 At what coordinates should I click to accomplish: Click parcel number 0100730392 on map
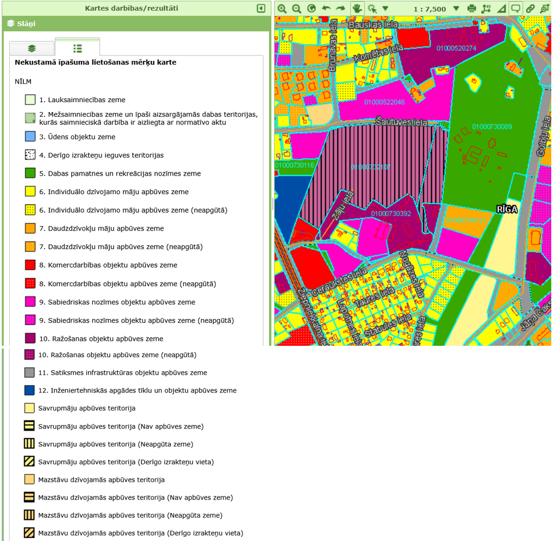click(391, 213)
